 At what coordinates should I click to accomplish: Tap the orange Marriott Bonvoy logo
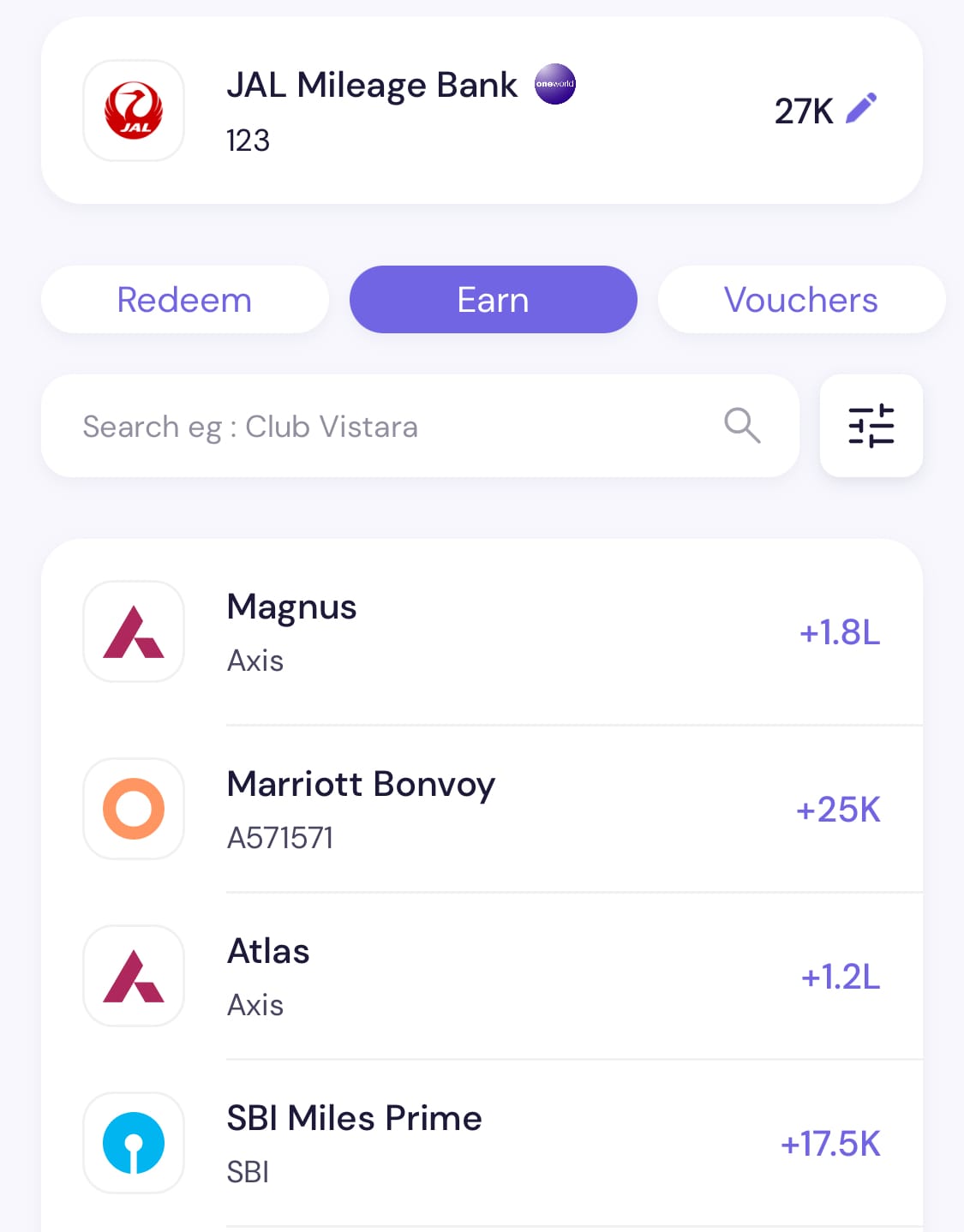pos(134,809)
